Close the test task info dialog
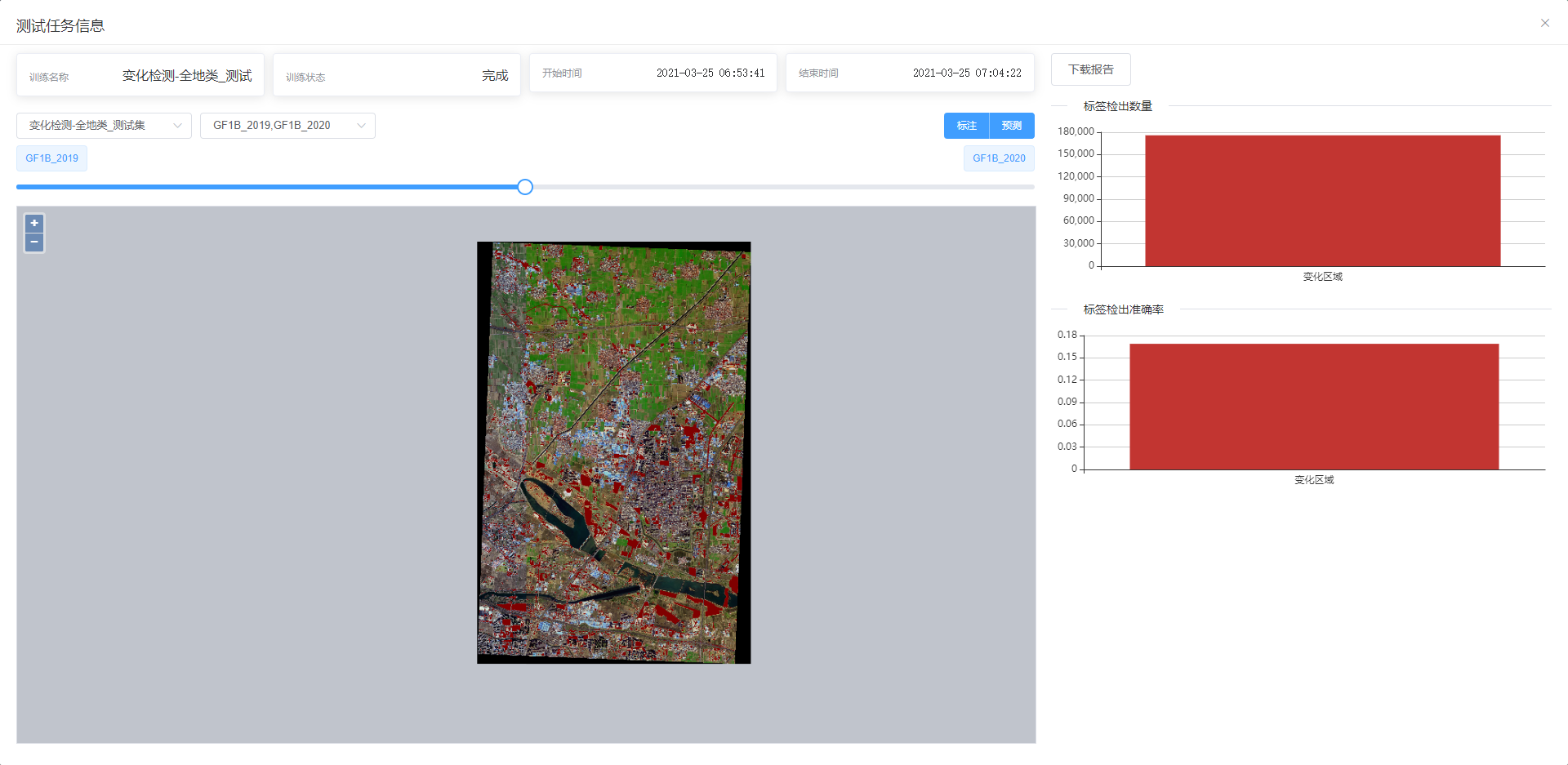The height and width of the screenshot is (765, 1568). pyautogui.click(x=1544, y=23)
